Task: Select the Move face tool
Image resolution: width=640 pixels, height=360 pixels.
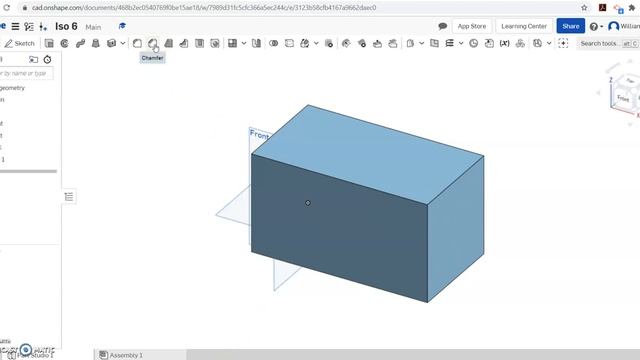Action: tap(377, 43)
